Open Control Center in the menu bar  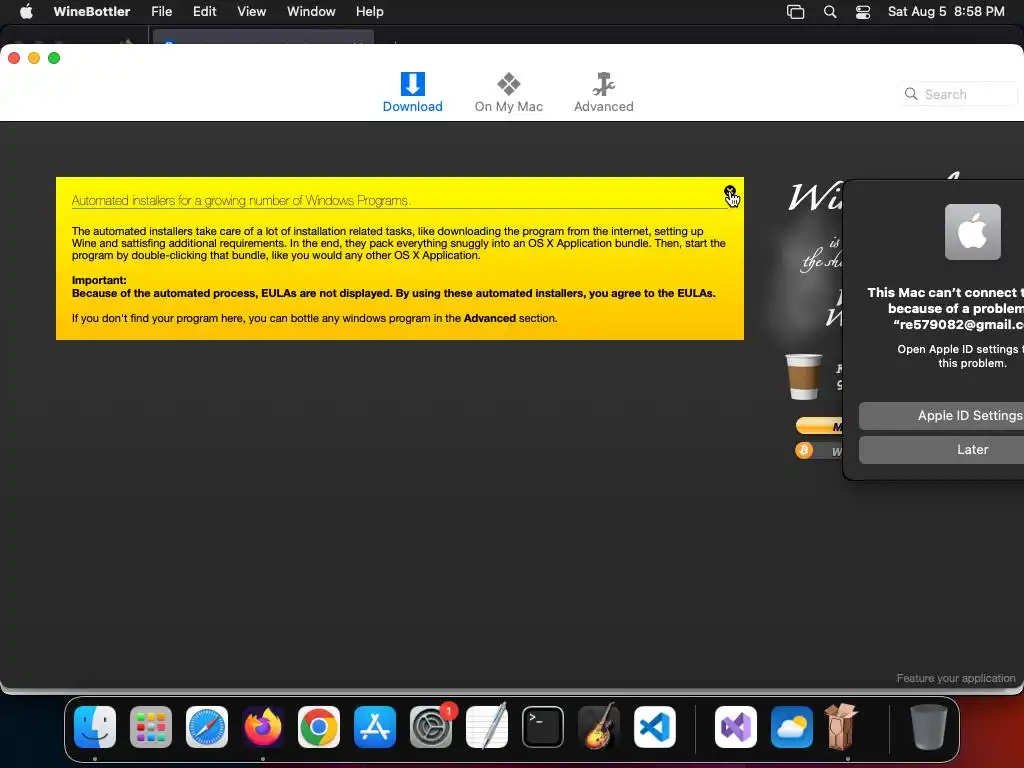pyautogui.click(x=863, y=12)
